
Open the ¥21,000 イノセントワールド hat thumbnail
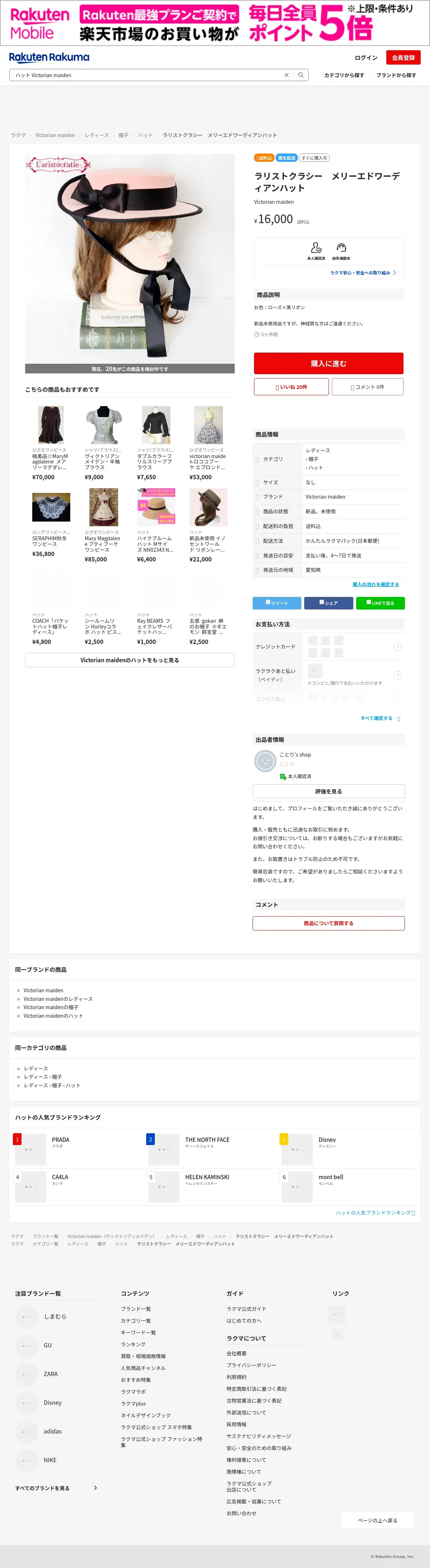tap(208, 507)
